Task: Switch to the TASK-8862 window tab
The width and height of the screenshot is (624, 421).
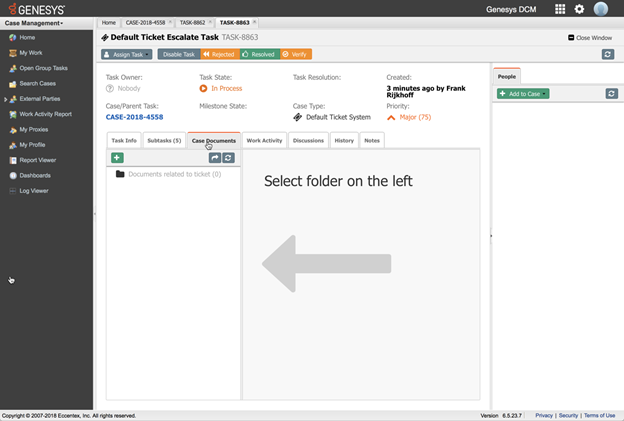Action: 192,23
